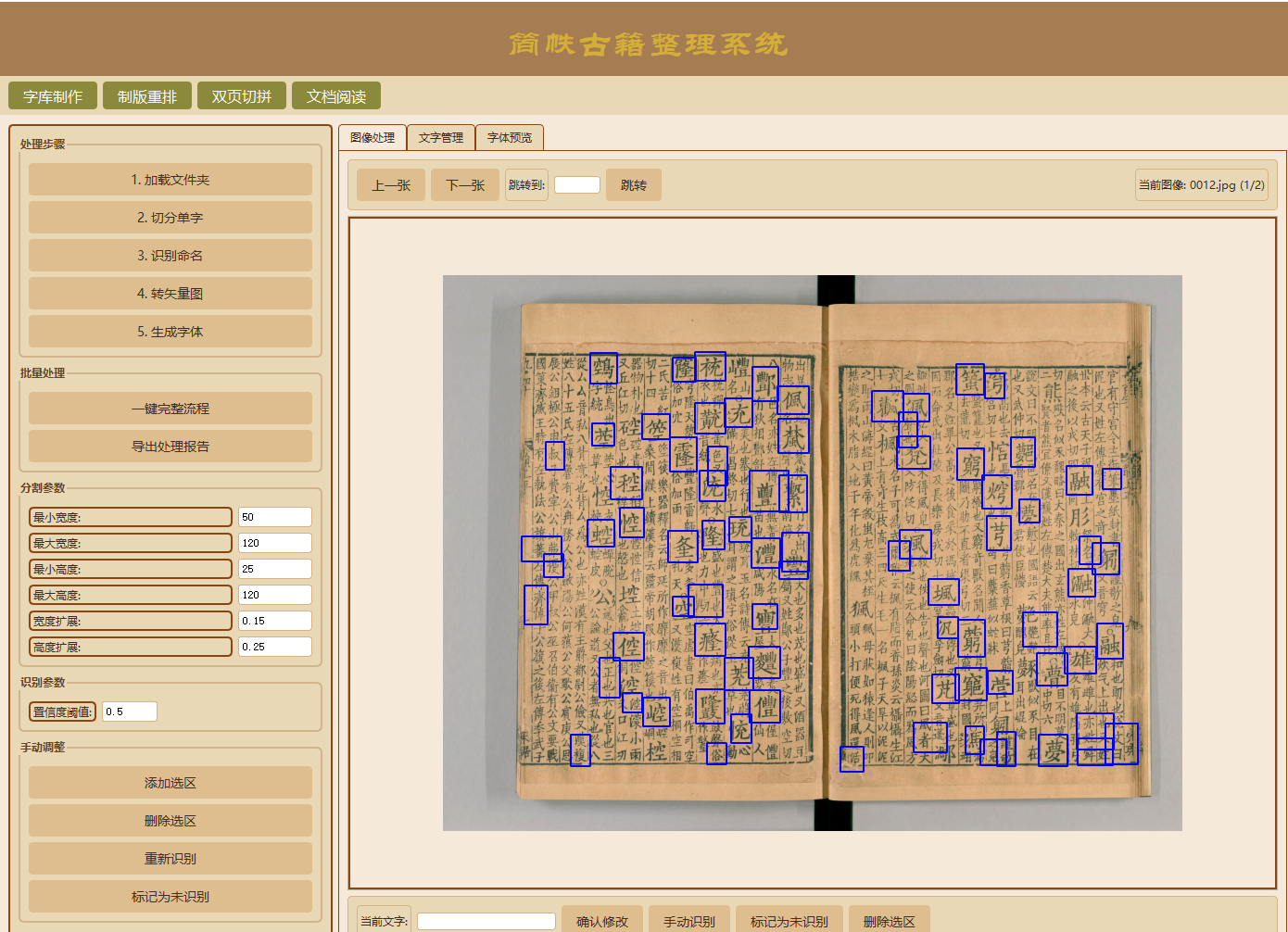Click the 最大宽度 value field
Screen dimensions: 1288x932
275,543
